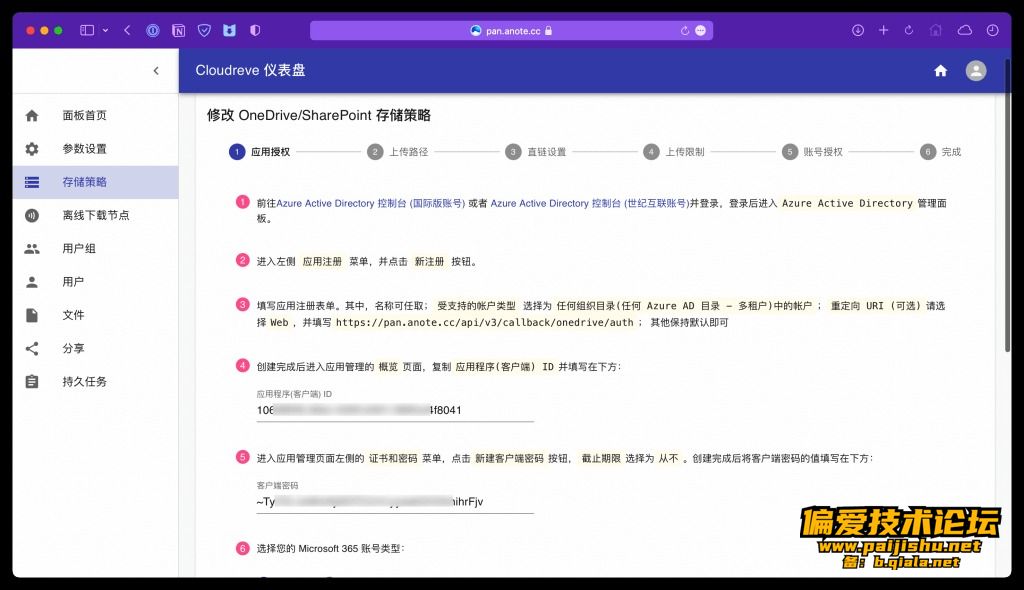This screenshot has width=1024, height=590.
Task: Open the address bar ellipsis menu
Action: (x=700, y=31)
